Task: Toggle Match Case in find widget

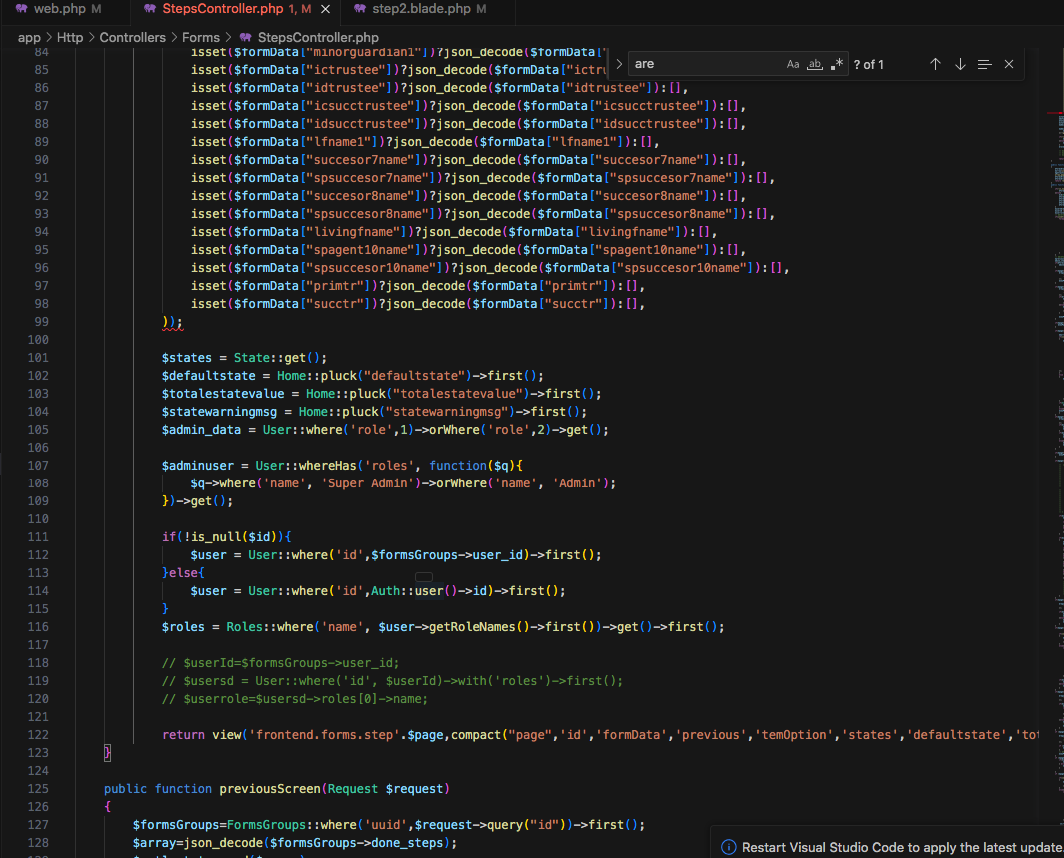Action: click(793, 64)
